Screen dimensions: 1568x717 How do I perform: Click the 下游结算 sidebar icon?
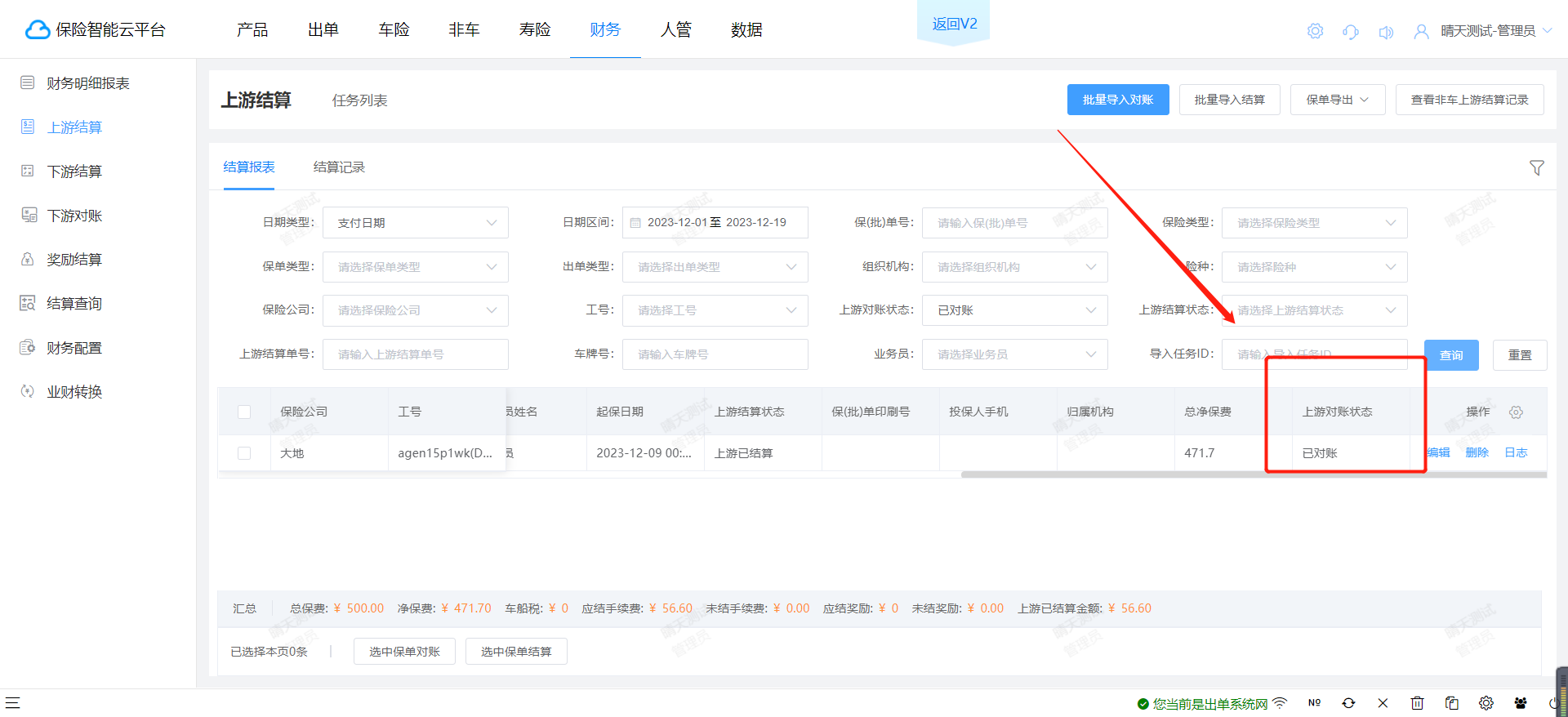(x=27, y=171)
